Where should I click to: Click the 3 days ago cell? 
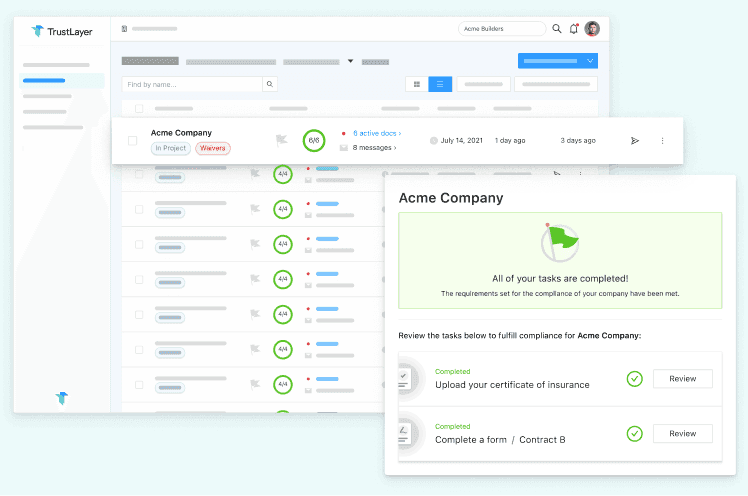click(578, 141)
